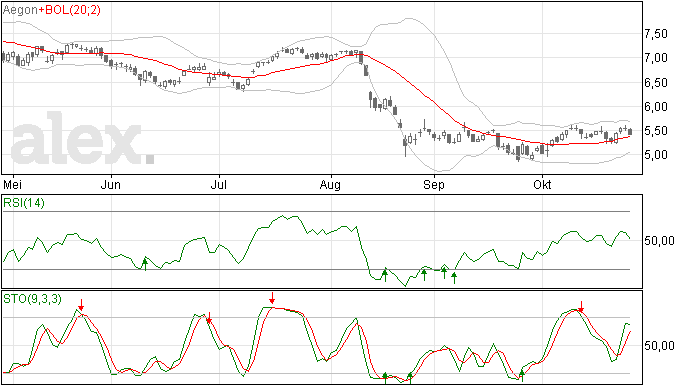Click the 6,50 price axis value

tap(656, 82)
